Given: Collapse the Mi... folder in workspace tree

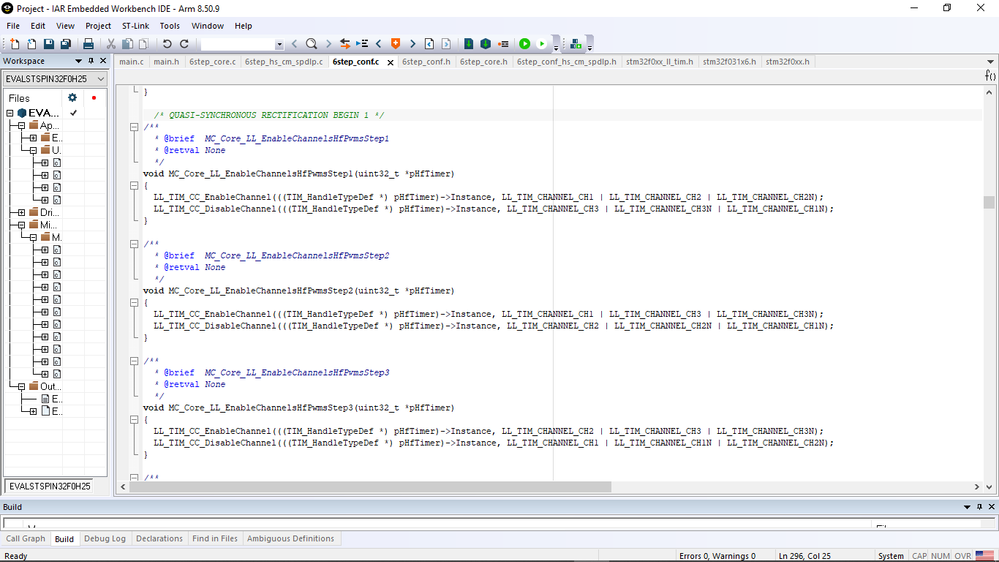Looking at the screenshot, I should click(21, 225).
